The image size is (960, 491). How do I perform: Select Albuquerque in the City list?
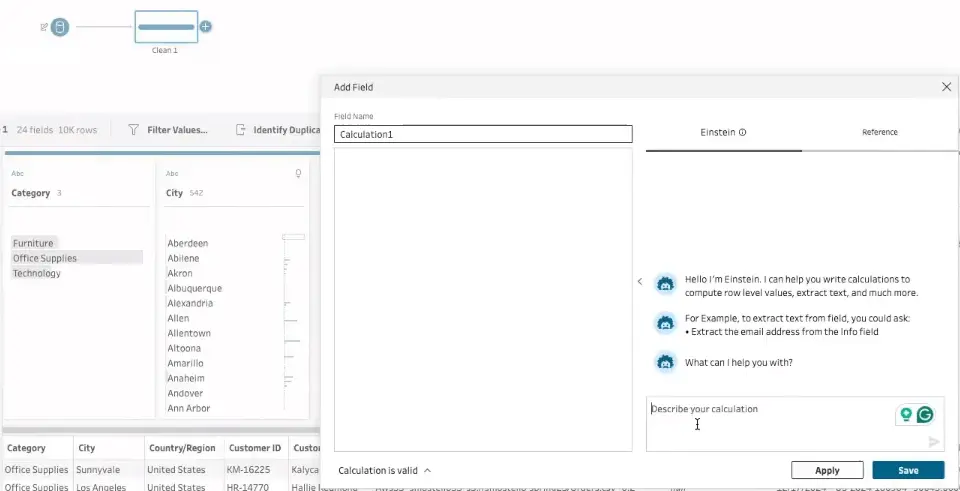point(195,288)
